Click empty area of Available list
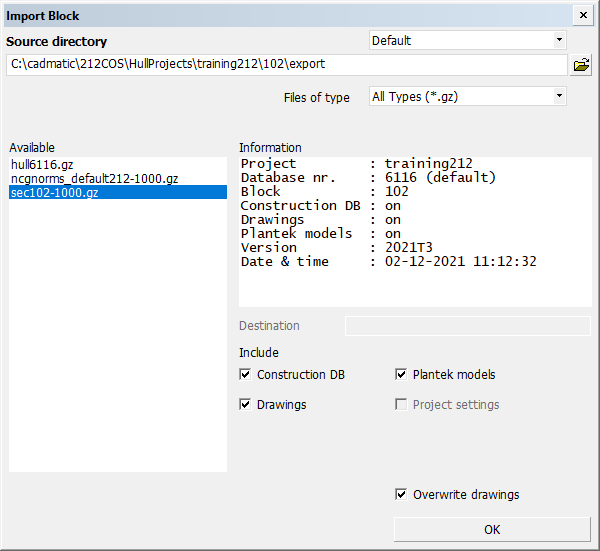Screen dimensions: 600x551 (118, 335)
